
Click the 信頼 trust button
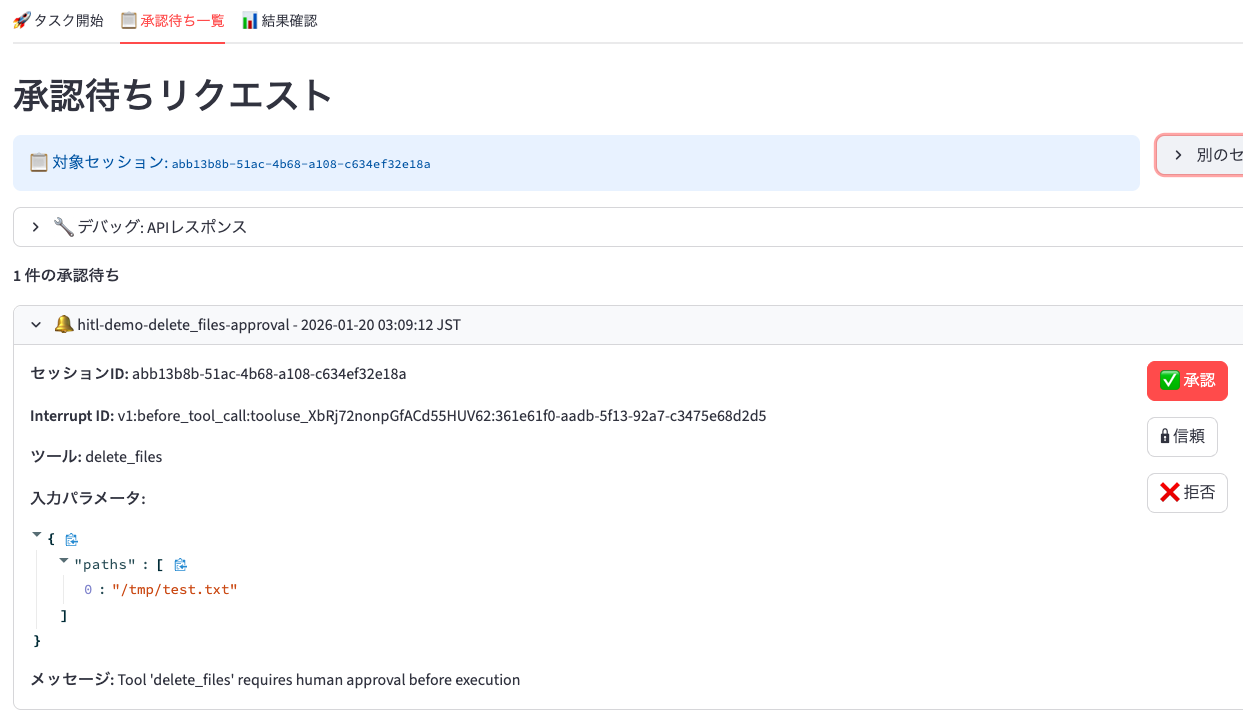[1182, 436]
